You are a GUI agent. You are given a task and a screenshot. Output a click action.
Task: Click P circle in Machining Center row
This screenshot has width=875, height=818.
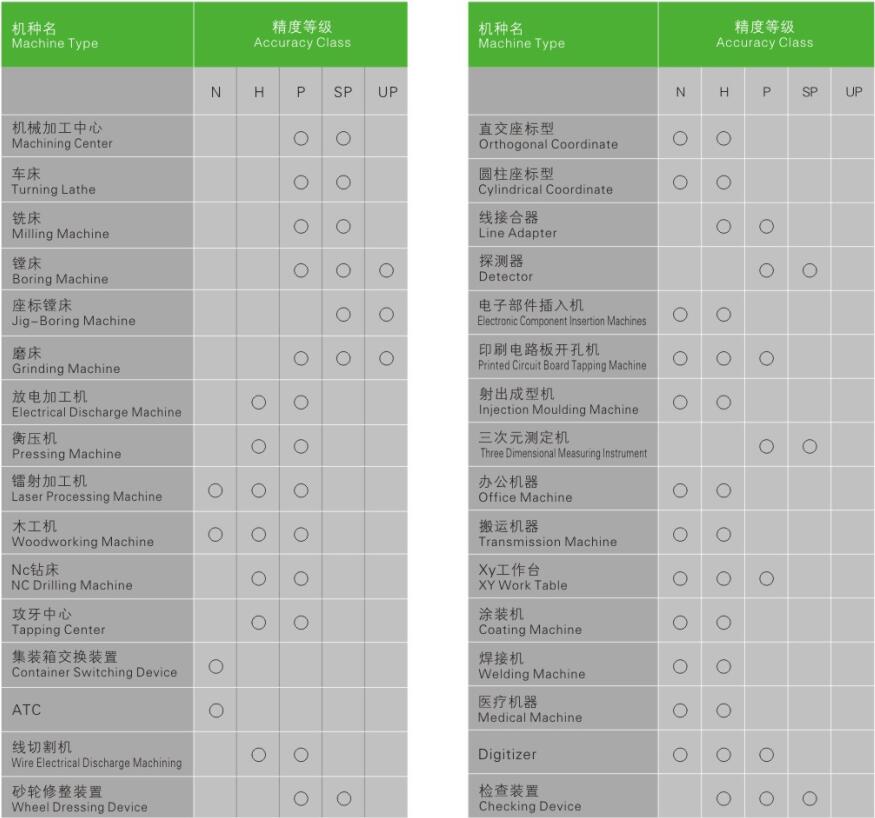301,138
